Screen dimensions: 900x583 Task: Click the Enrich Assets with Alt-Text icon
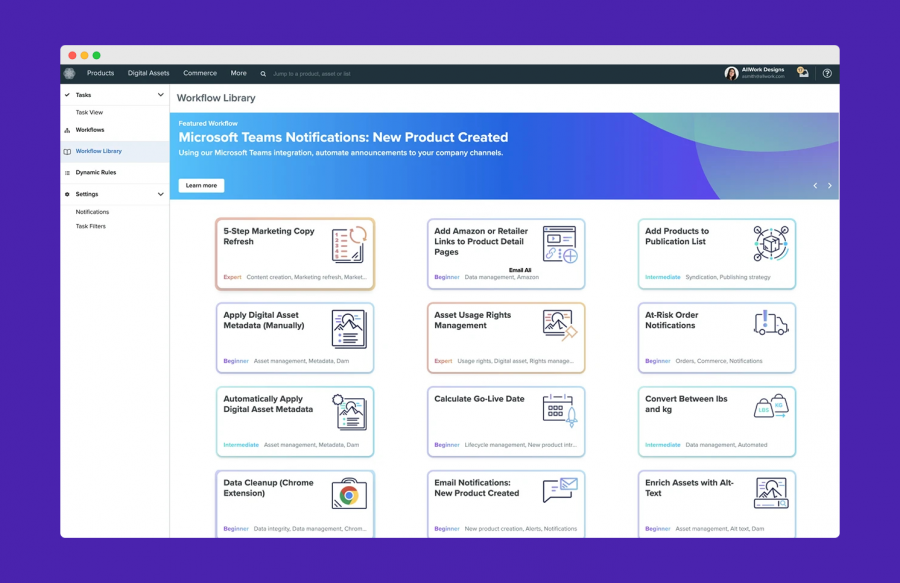click(x=771, y=493)
